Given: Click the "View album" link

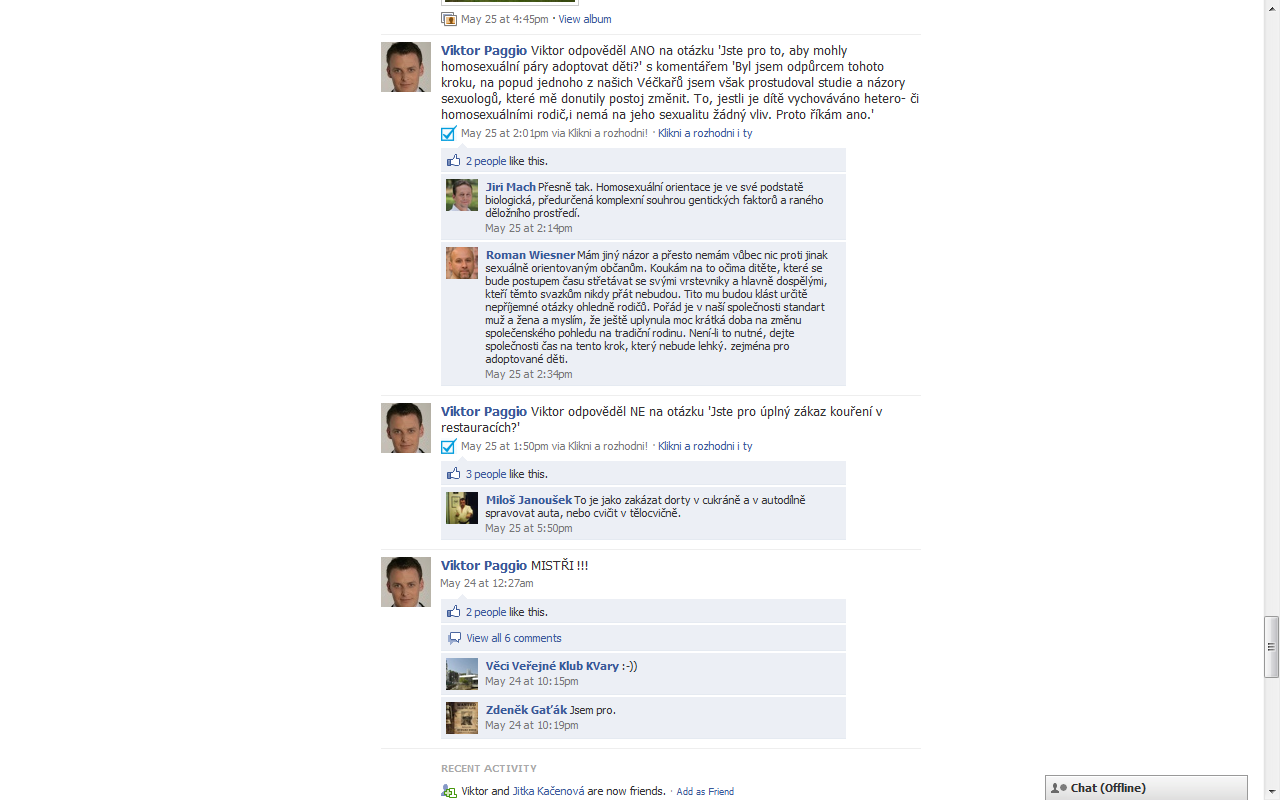Looking at the screenshot, I should [585, 19].
